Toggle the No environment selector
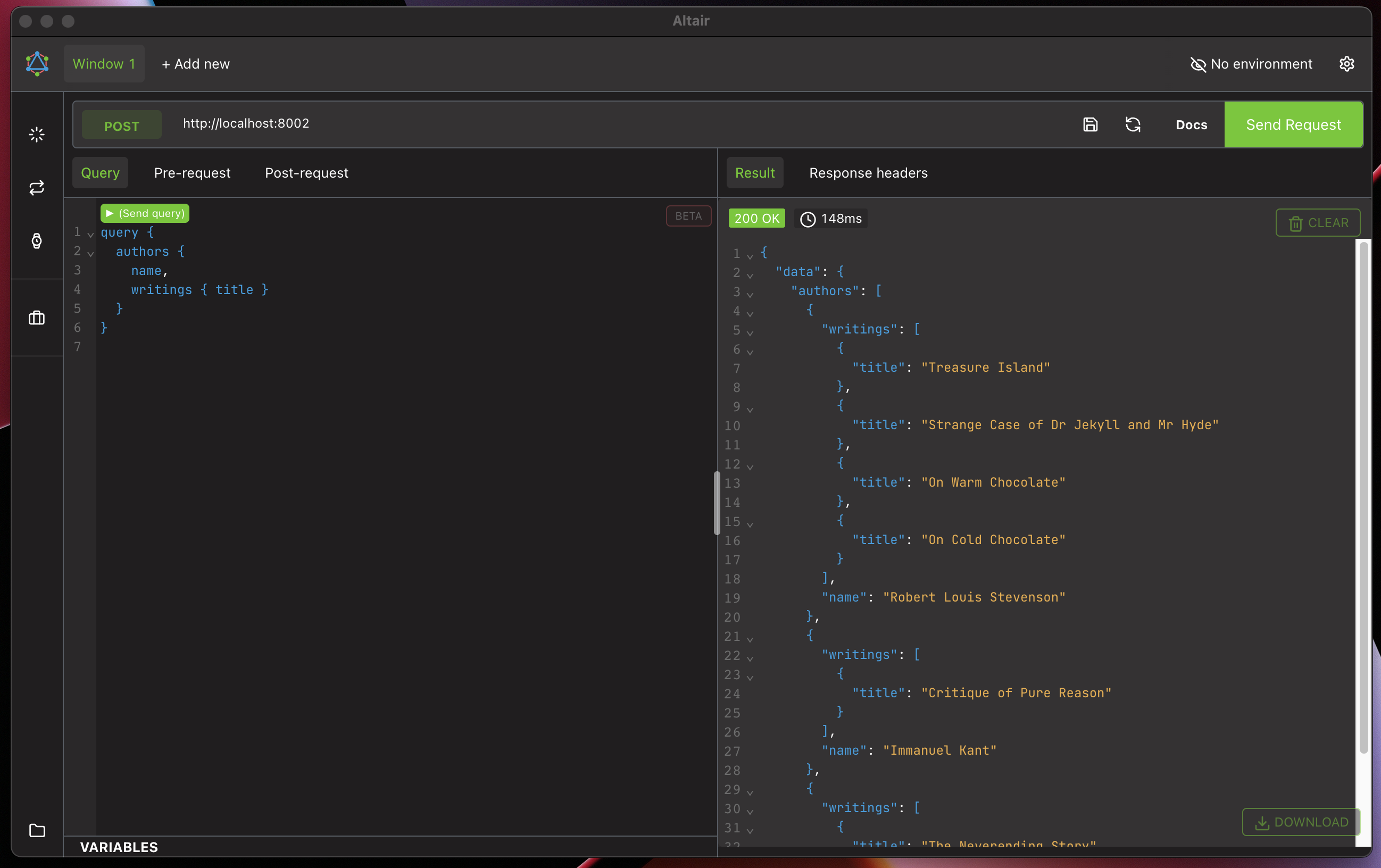Image resolution: width=1381 pixels, height=868 pixels. pyautogui.click(x=1251, y=64)
